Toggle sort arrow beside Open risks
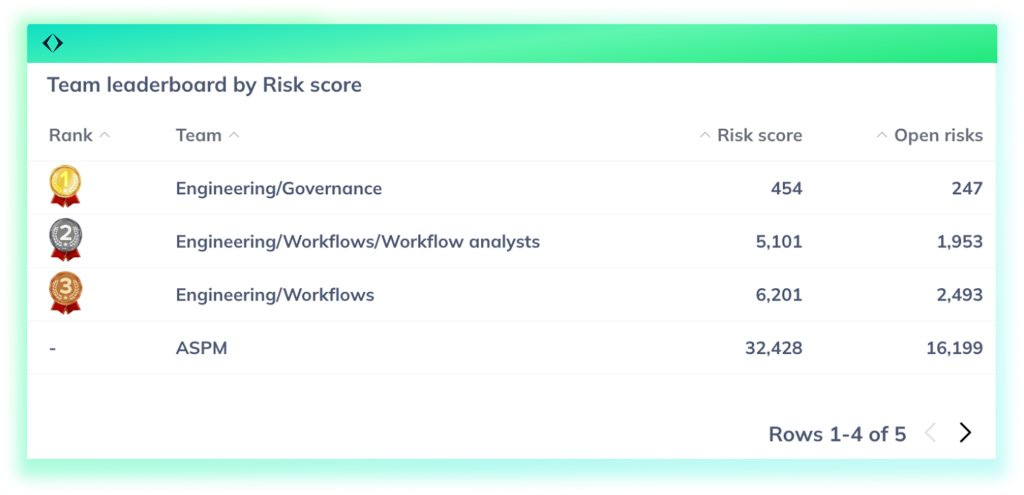Viewport: 1024px width, 495px height. (x=882, y=135)
